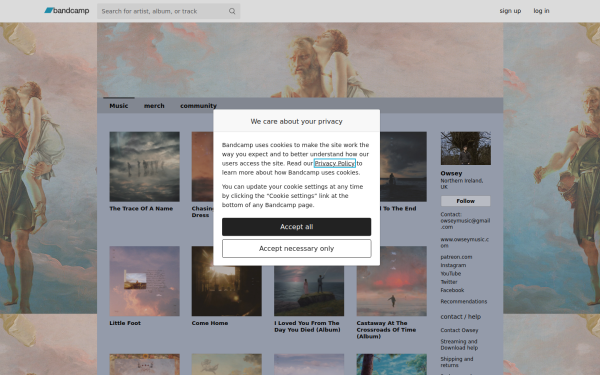The width and height of the screenshot is (600, 375).
Task: Open Castaway At The Crossroads Of Time cover
Action: [x=391, y=281]
